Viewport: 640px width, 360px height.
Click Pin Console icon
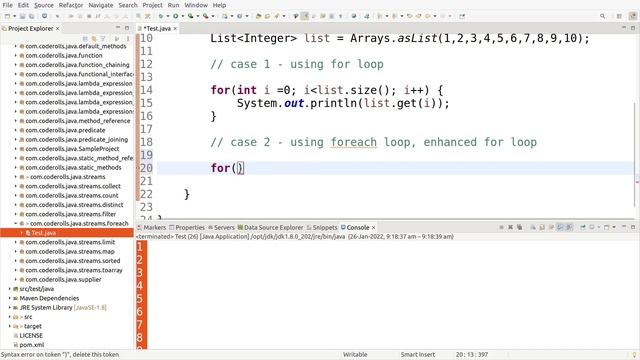click(583, 227)
